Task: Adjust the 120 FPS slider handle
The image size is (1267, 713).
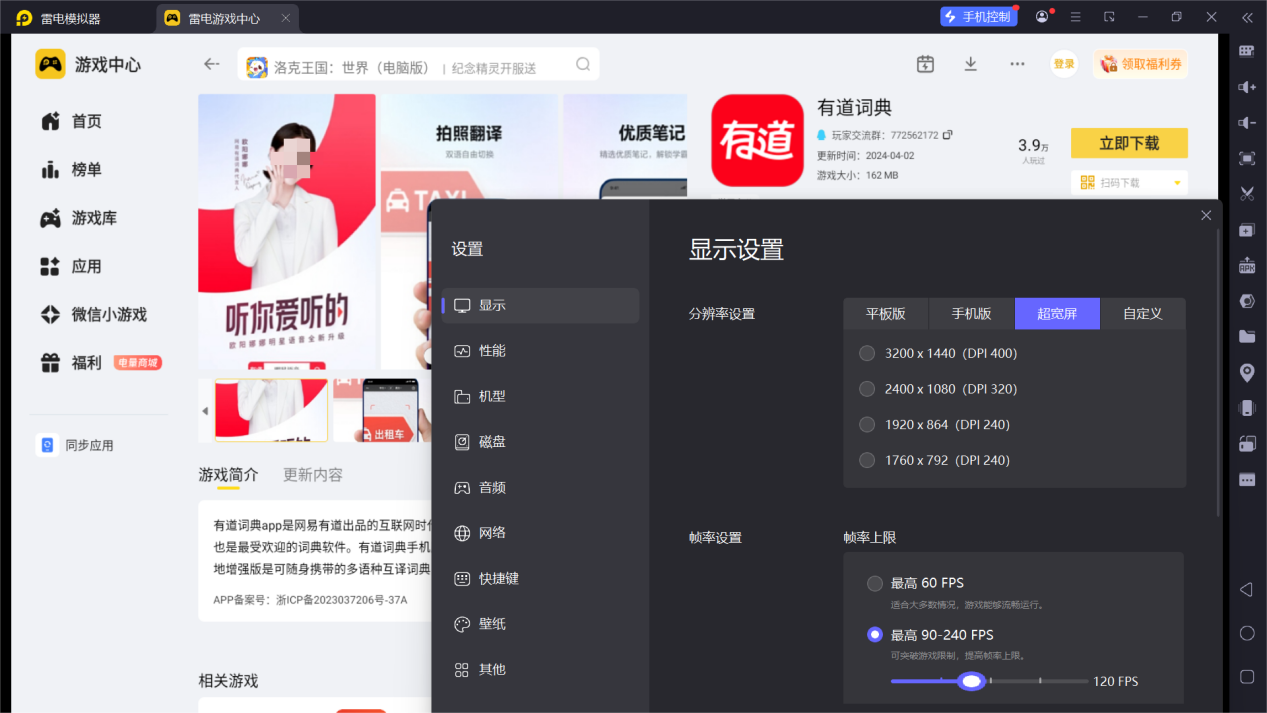Action: 971,681
